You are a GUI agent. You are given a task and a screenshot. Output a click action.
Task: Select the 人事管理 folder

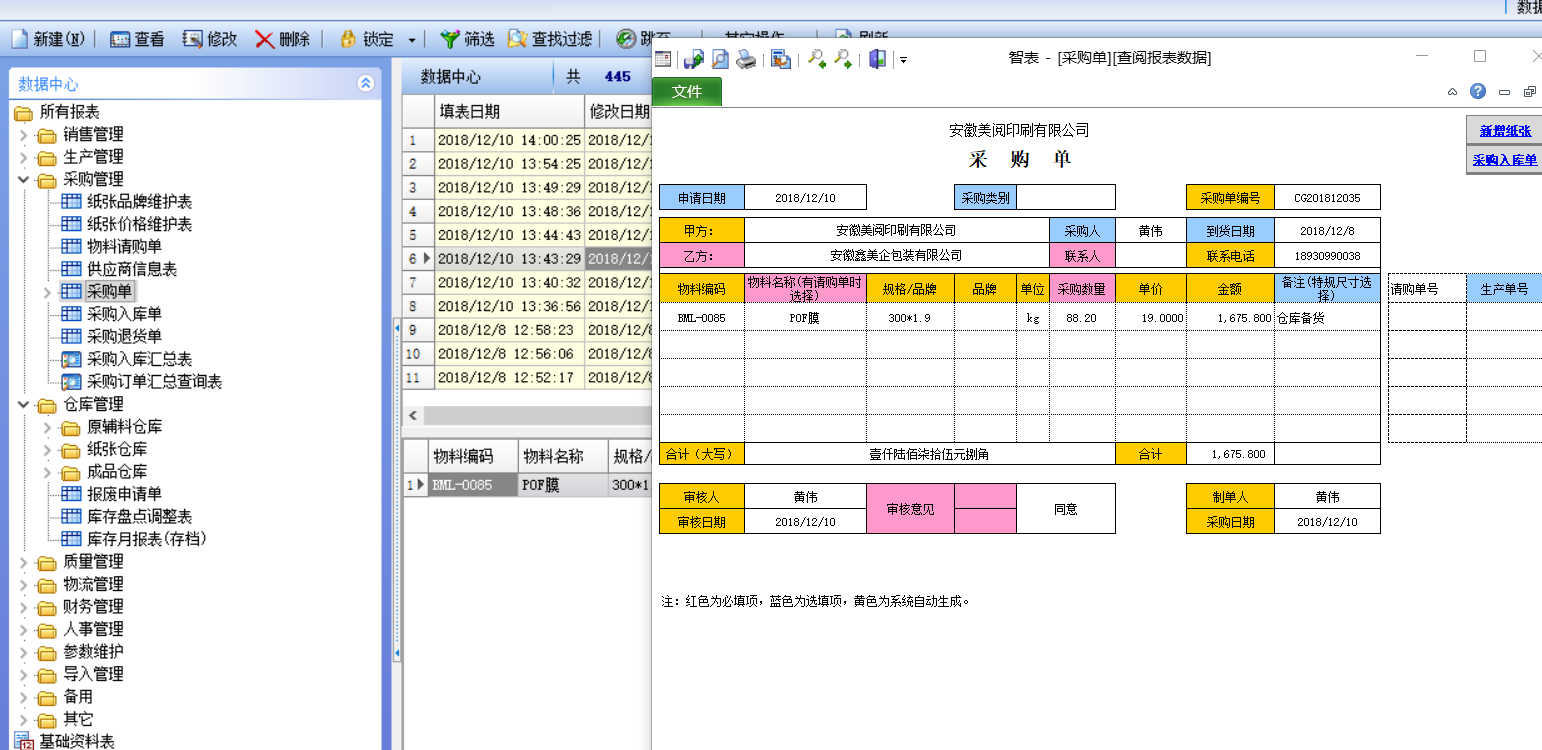coord(93,629)
